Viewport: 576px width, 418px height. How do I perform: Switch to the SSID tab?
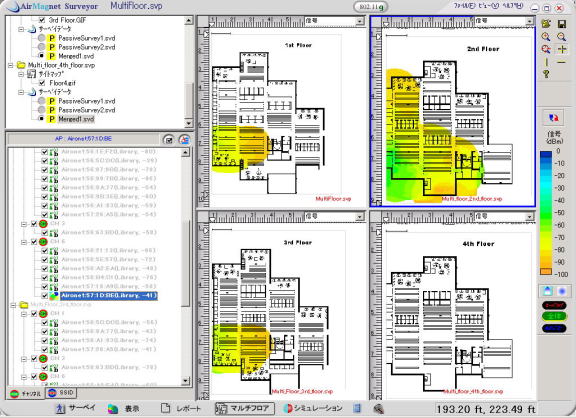pos(62,393)
